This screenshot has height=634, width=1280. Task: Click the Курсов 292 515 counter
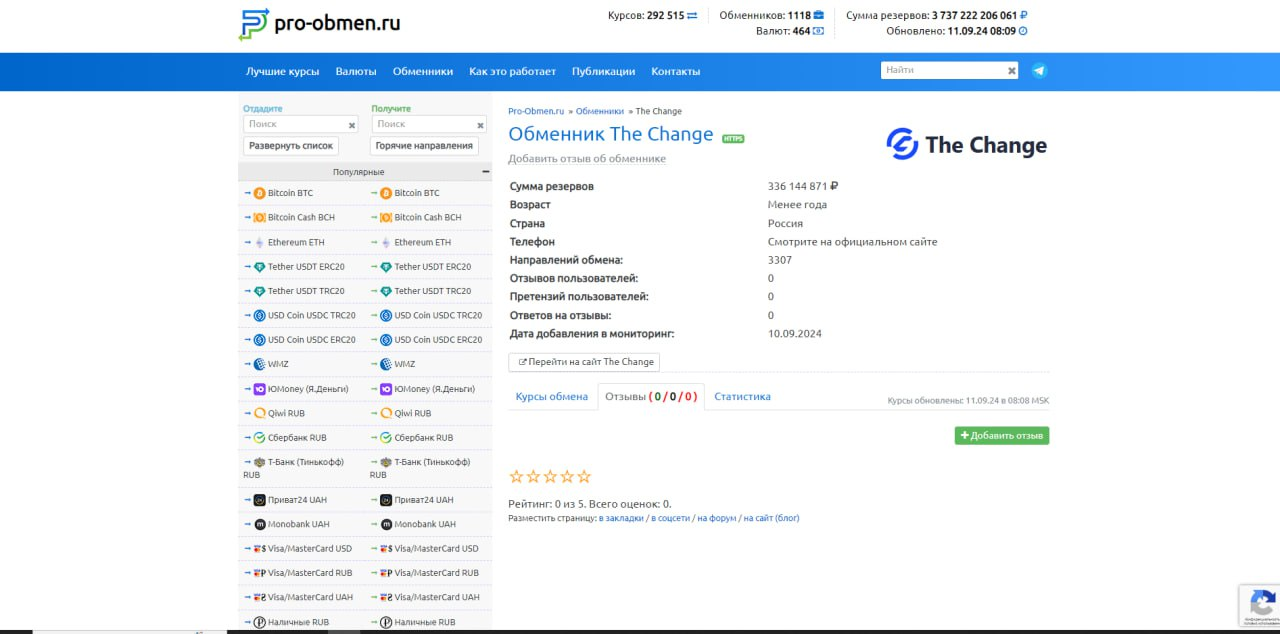[653, 15]
